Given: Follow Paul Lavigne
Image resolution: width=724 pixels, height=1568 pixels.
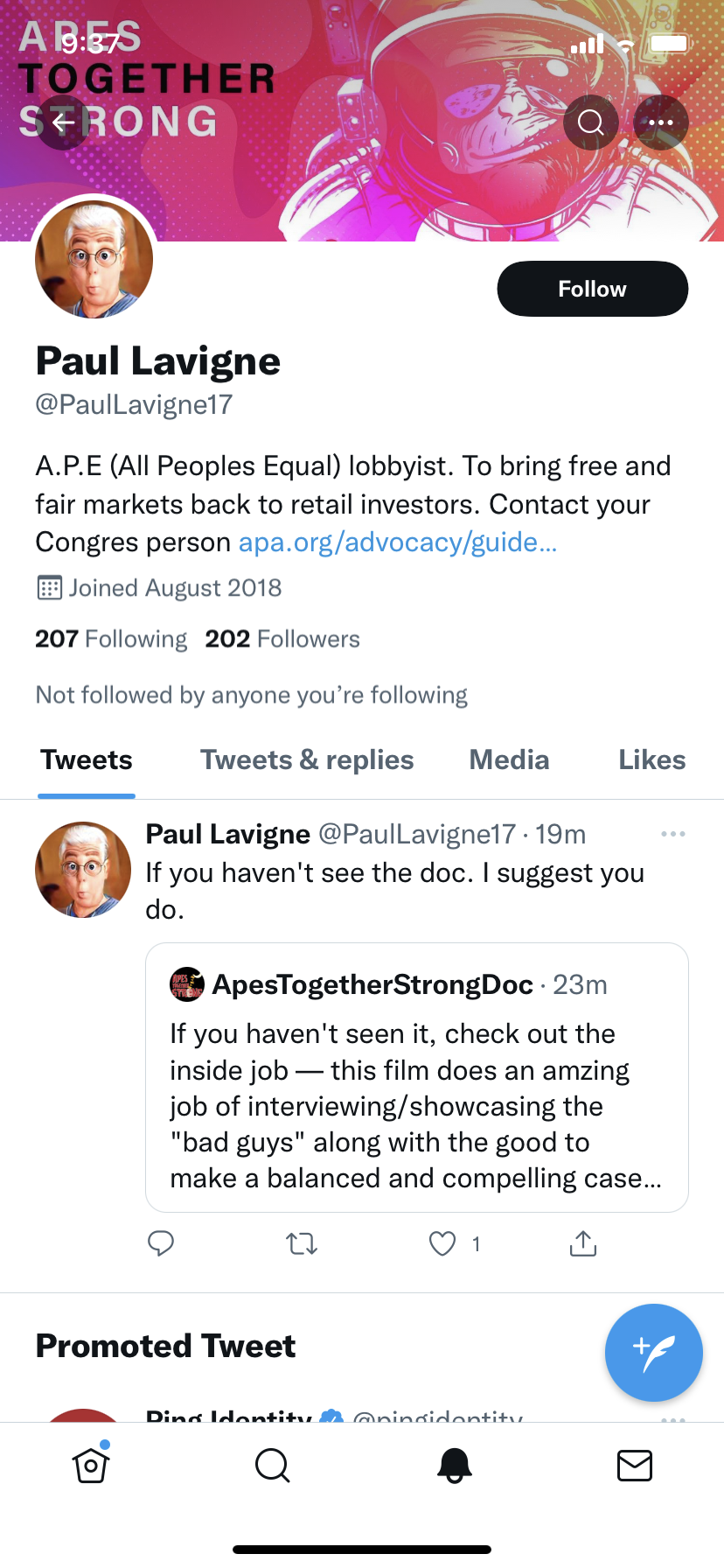Looking at the screenshot, I should coord(592,289).
